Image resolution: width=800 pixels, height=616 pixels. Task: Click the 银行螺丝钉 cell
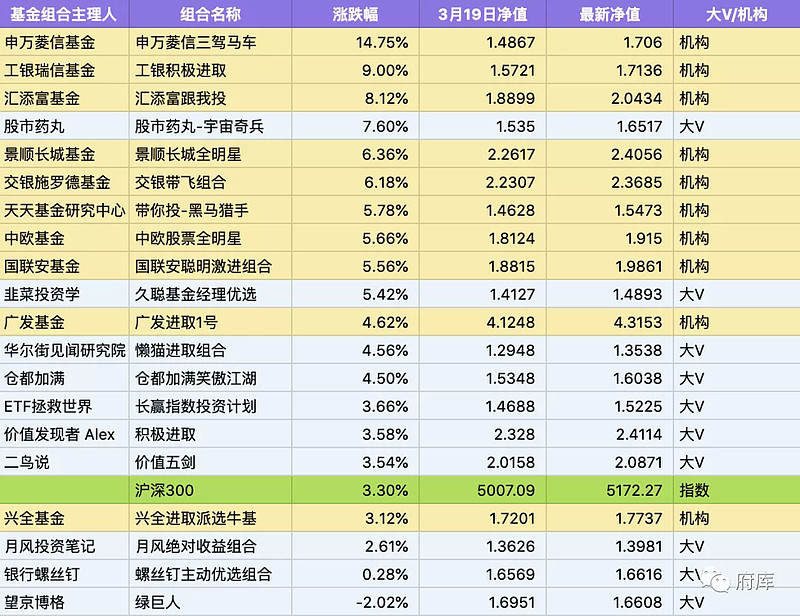click(64, 575)
